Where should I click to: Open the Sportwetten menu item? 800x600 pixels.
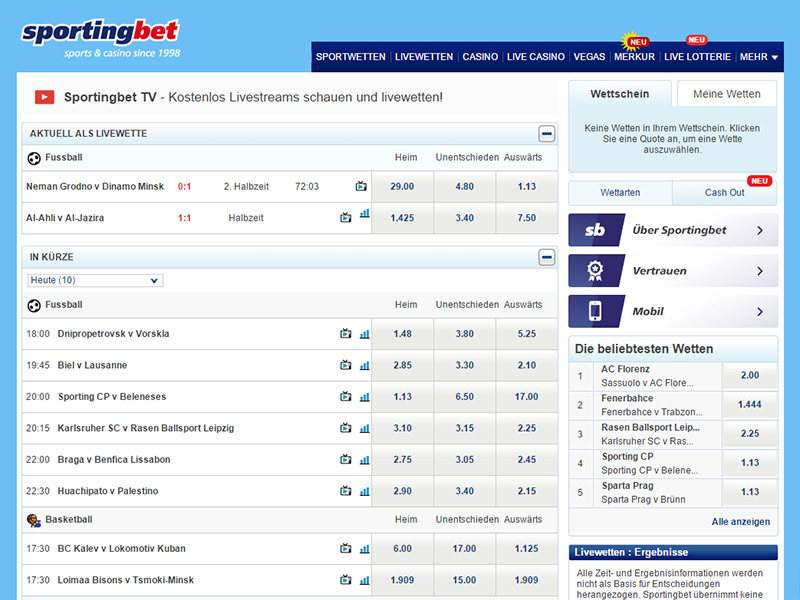[351, 57]
